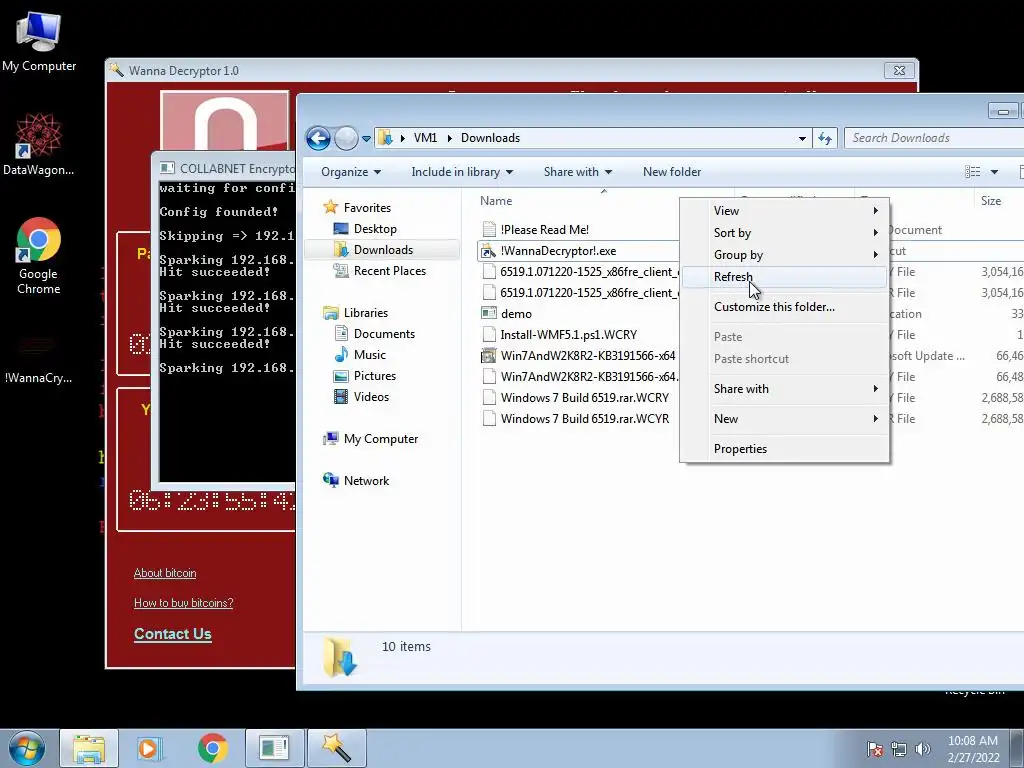Select Libraries in the navigation pane
Screen dimensions: 1024x768
[x=366, y=313]
